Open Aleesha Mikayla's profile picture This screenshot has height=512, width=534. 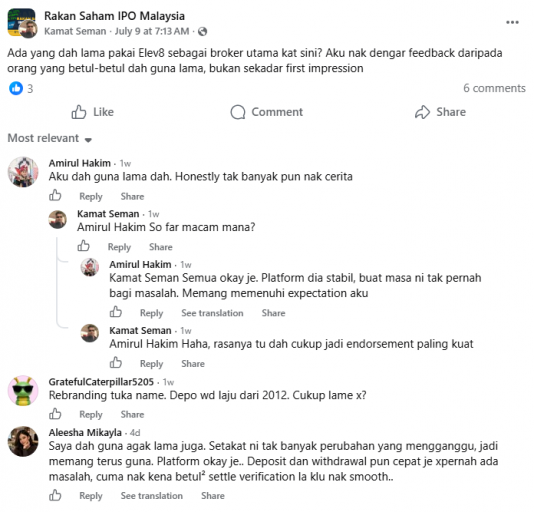[23, 441]
